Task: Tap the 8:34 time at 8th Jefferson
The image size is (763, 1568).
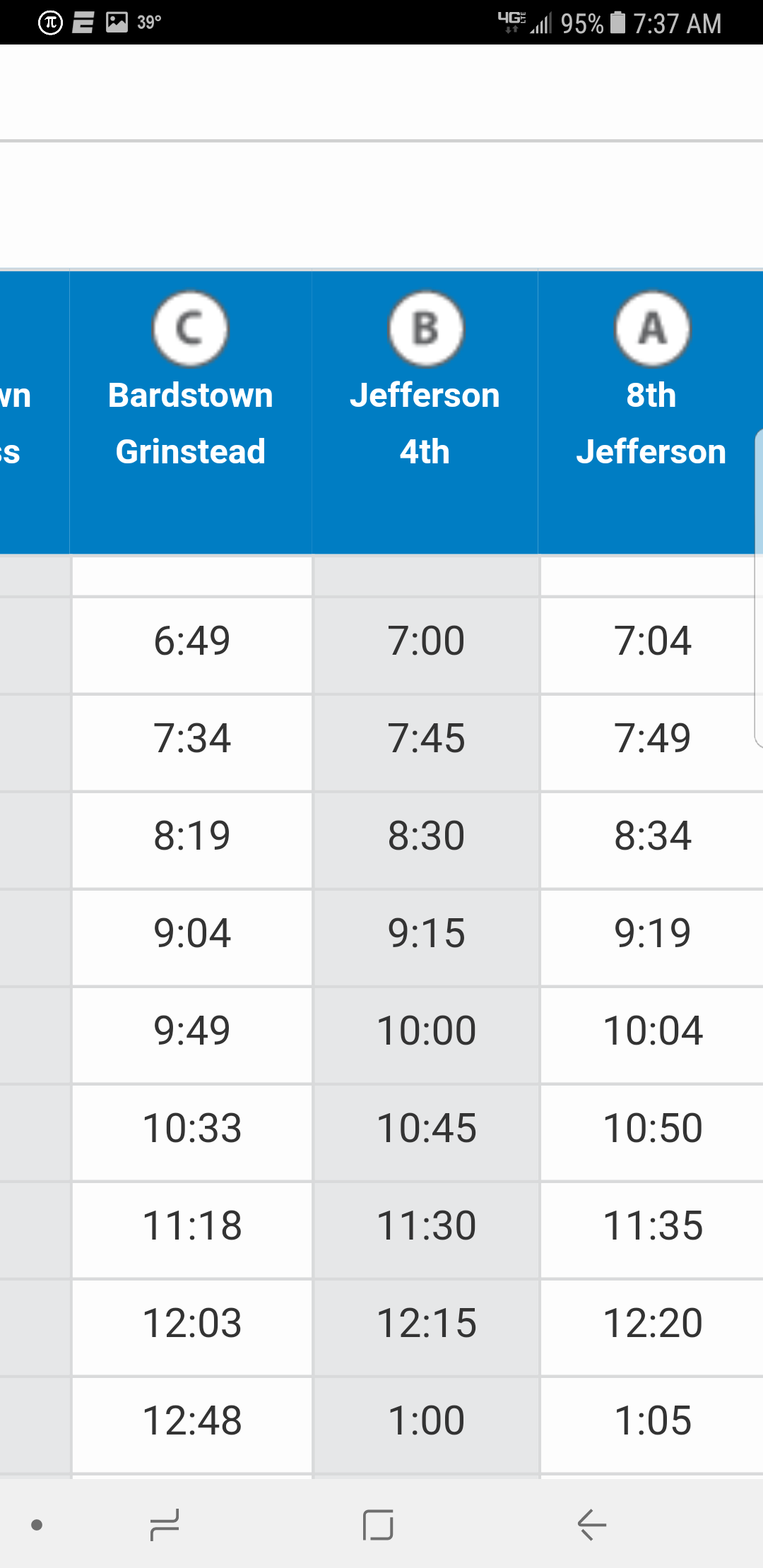Action: (653, 836)
